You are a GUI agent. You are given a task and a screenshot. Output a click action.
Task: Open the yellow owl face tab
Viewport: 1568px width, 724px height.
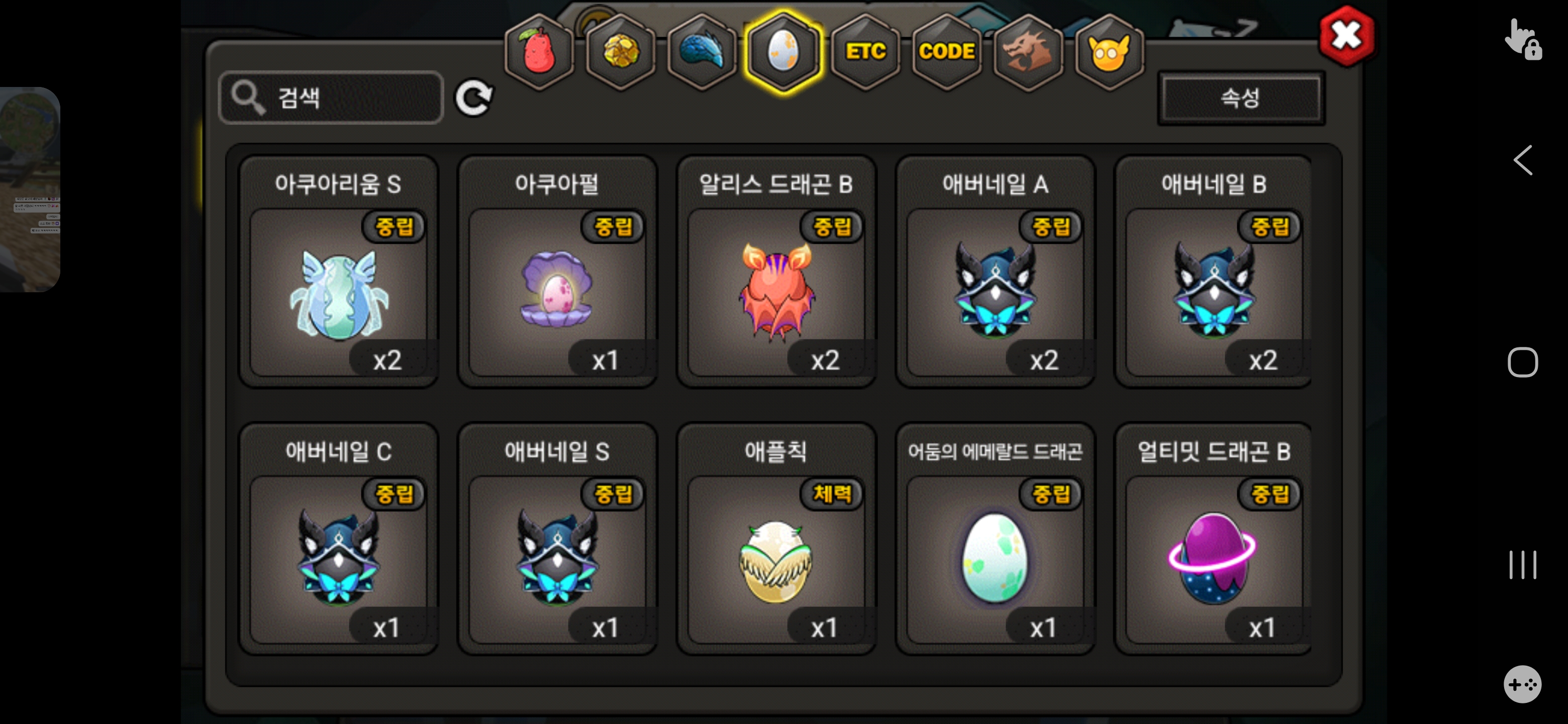coord(1109,52)
